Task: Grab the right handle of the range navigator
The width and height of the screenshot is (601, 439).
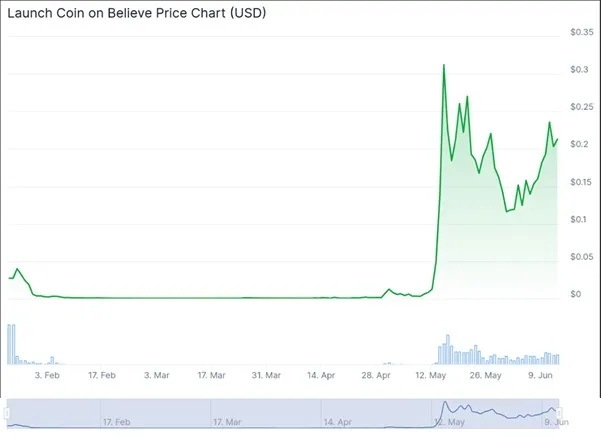Action: pyautogui.click(x=560, y=412)
